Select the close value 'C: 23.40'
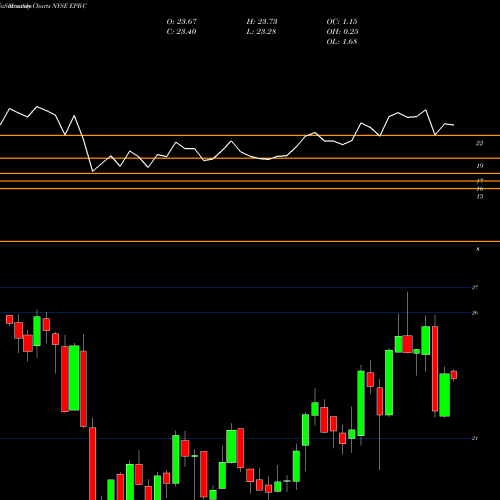500x500 pixels. click(x=181, y=32)
